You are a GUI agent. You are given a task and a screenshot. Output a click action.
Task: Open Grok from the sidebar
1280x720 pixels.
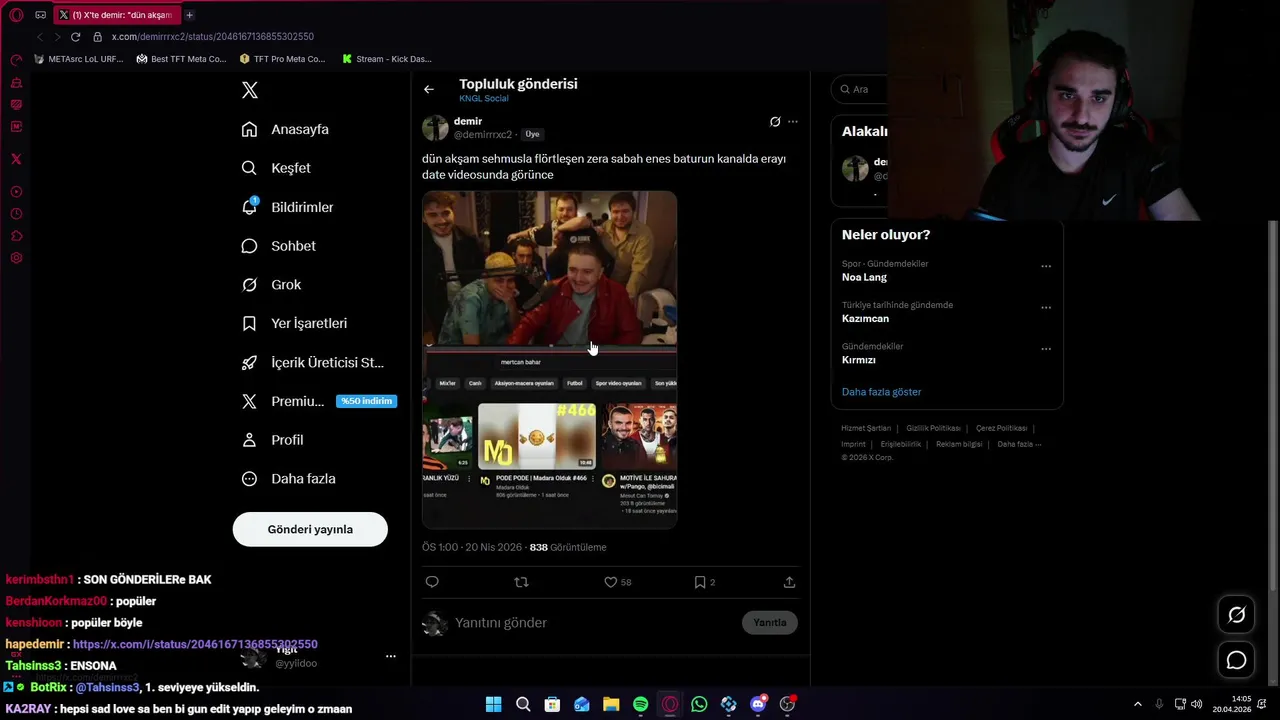pos(271,285)
